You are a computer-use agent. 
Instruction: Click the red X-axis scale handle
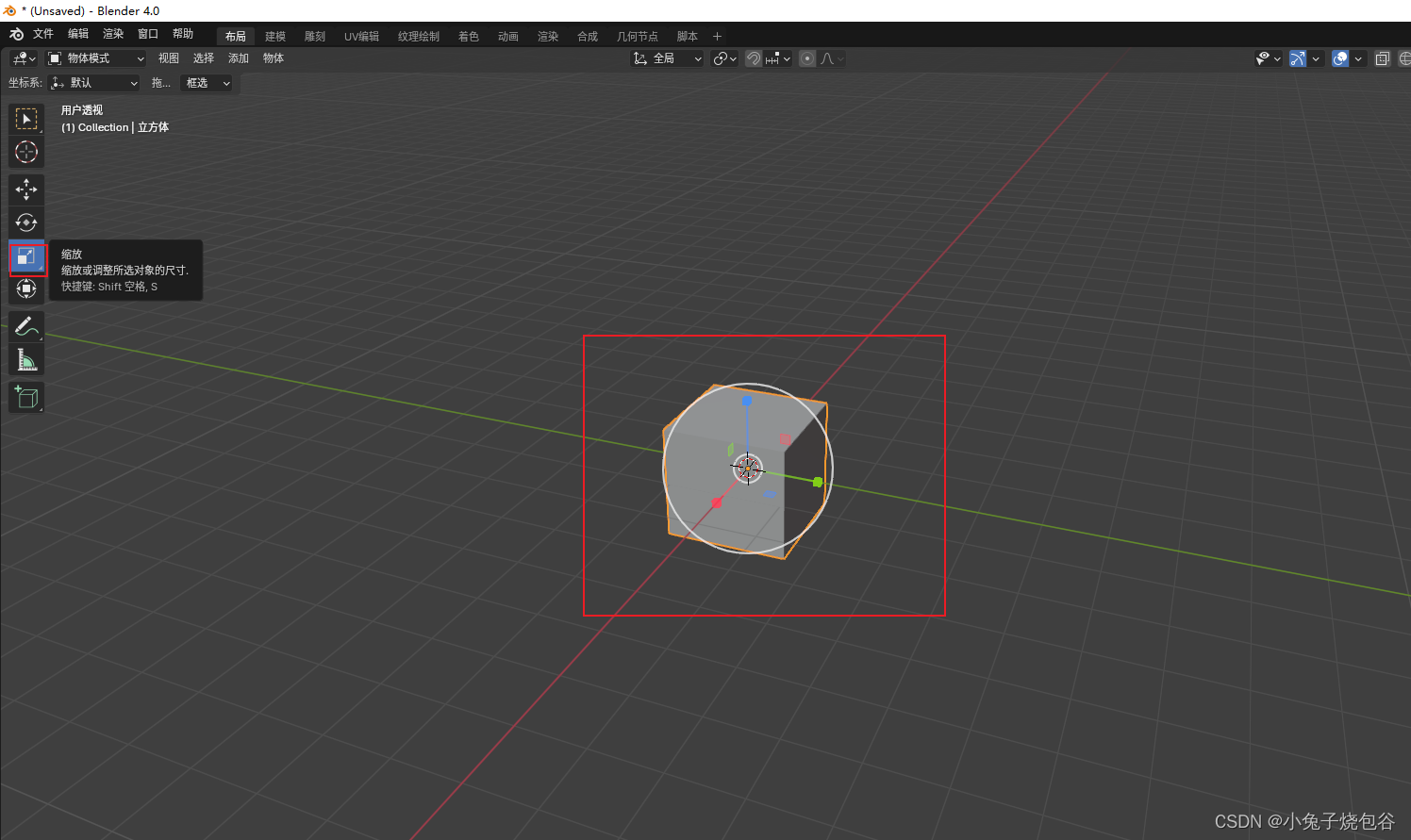click(718, 502)
